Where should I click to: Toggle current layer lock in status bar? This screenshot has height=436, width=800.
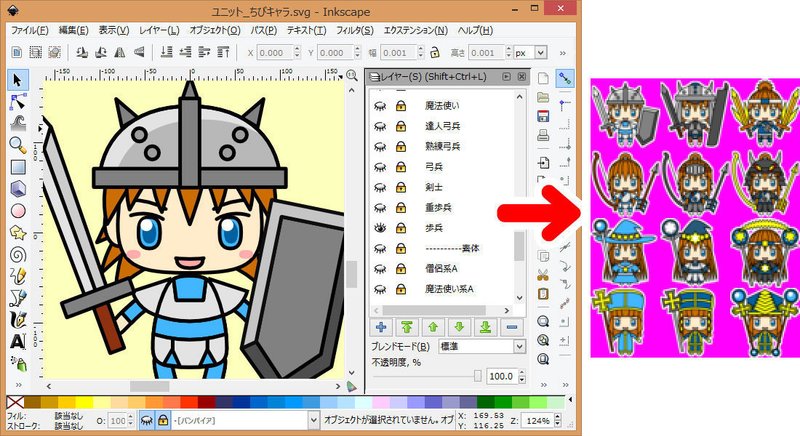coord(163,421)
